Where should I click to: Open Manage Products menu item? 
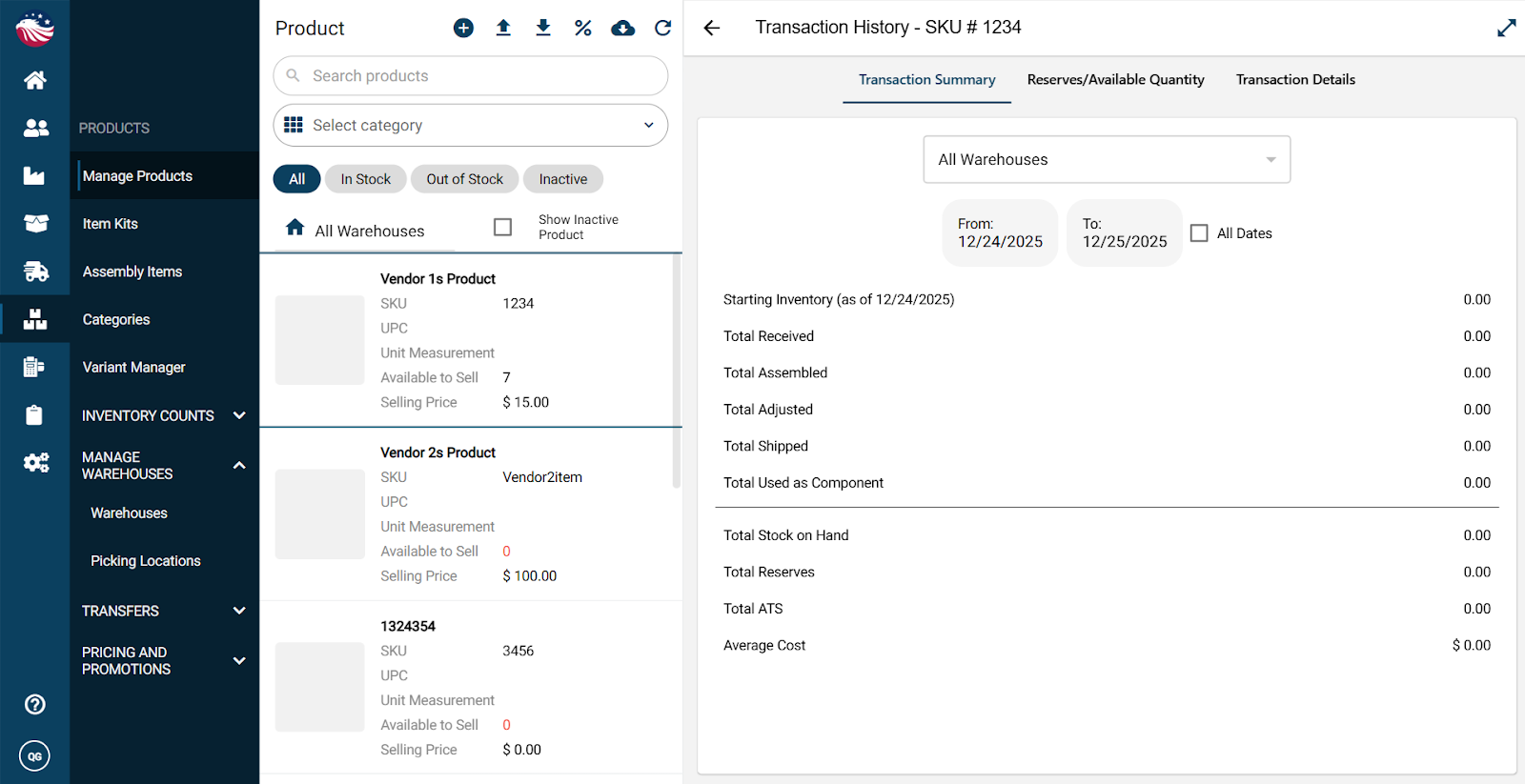pyautogui.click(x=164, y=176)
